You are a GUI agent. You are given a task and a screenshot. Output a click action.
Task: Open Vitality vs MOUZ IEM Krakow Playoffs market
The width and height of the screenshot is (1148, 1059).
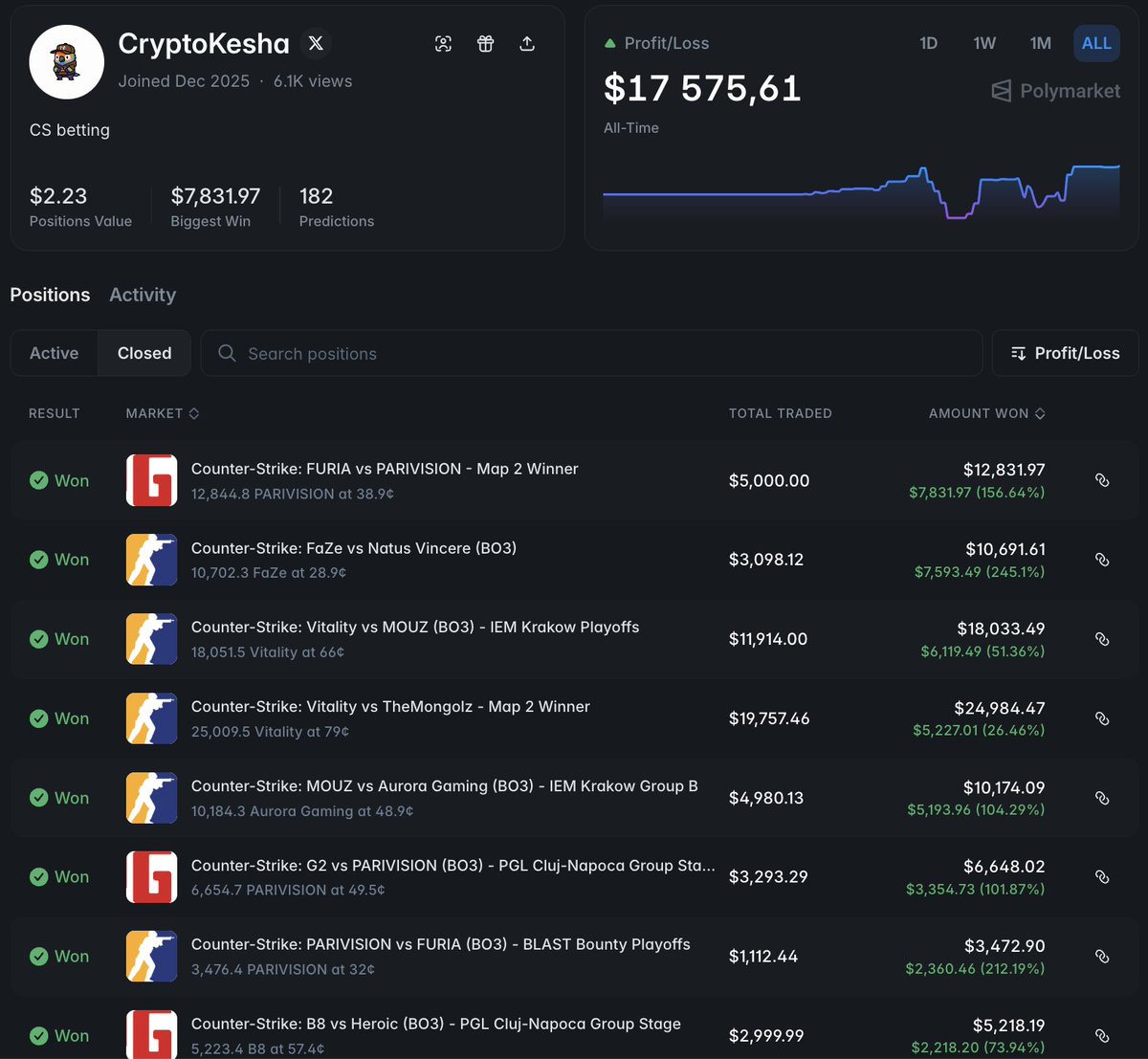coord(415,628)
